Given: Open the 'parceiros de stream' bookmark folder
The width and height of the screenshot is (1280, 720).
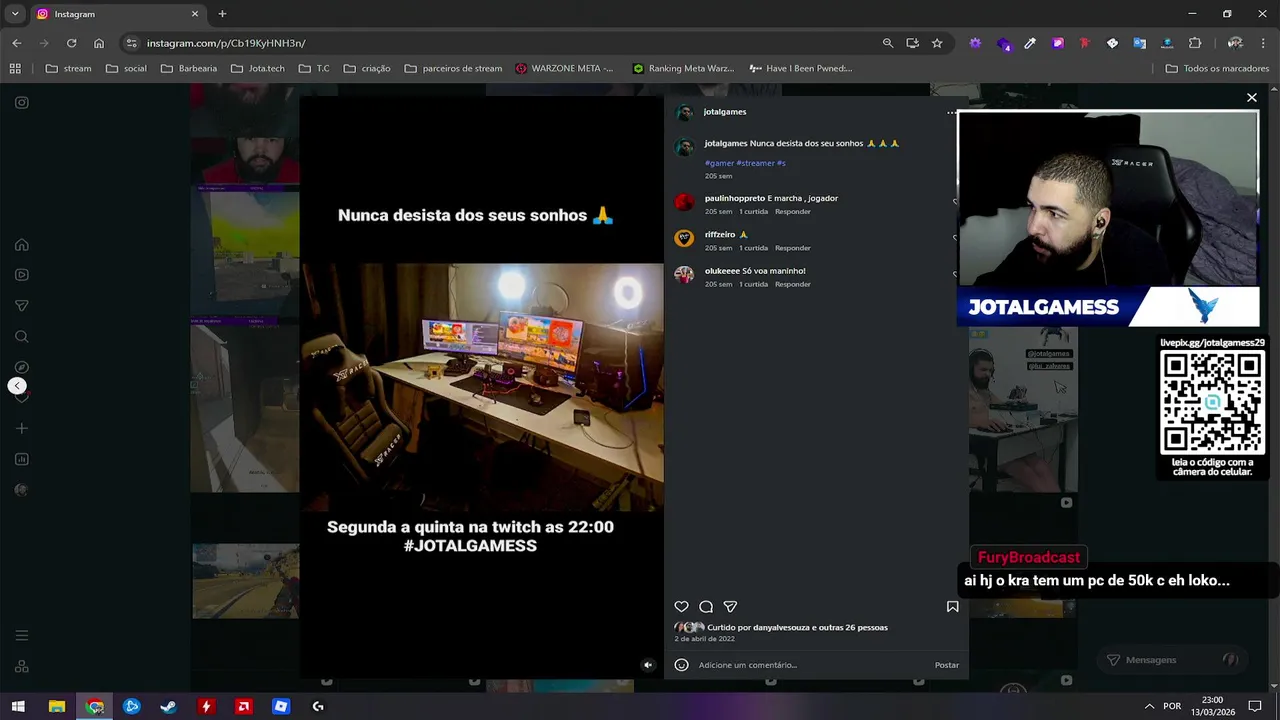Looking at the screenshot, I should point(453,68).
